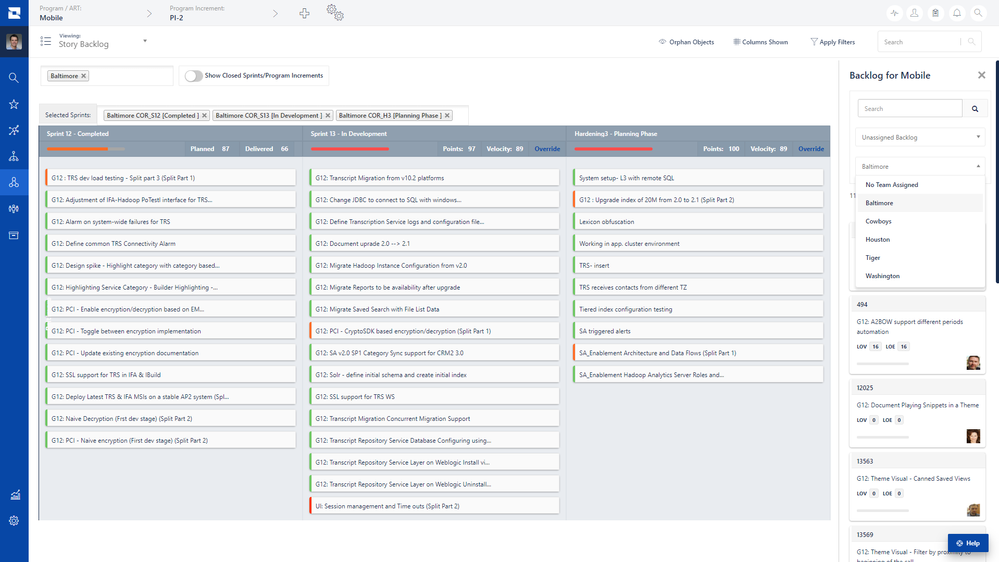This screenshot has height=562, width=999.
Task: Click Override link in Sprint 13 header
Action: (x=547, y=149)
